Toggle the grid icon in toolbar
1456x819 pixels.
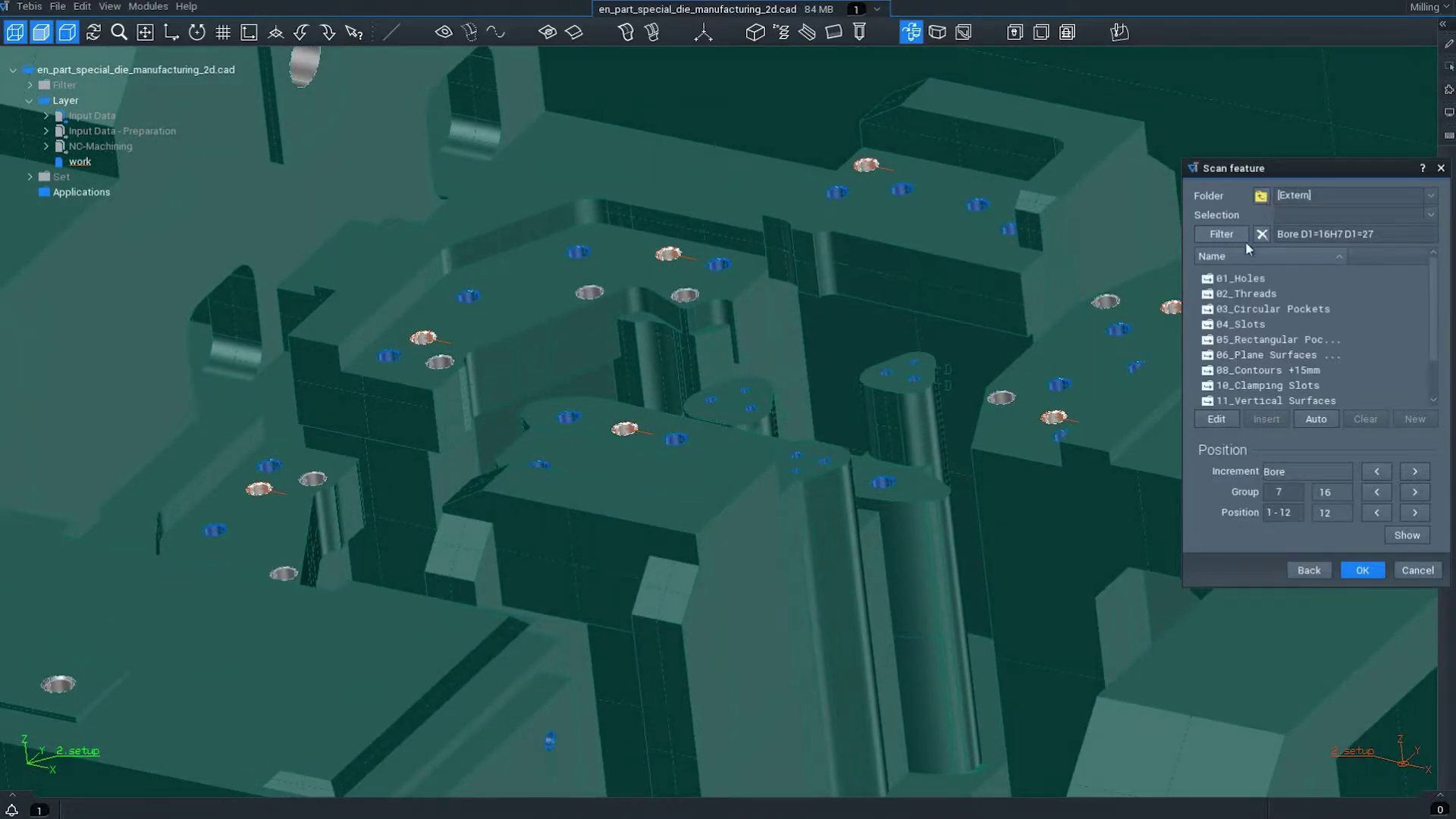click(x=223, y=32)
